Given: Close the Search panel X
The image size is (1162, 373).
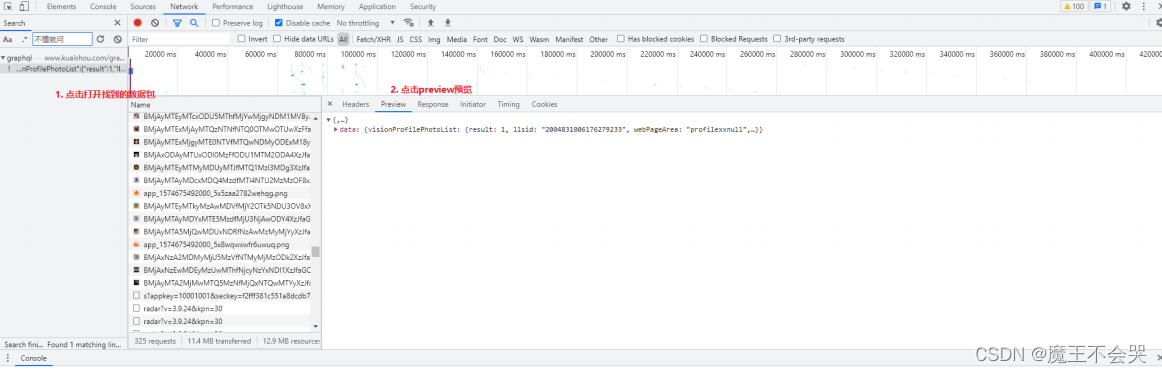Looking at the screenshot, I should pos(117,23).
